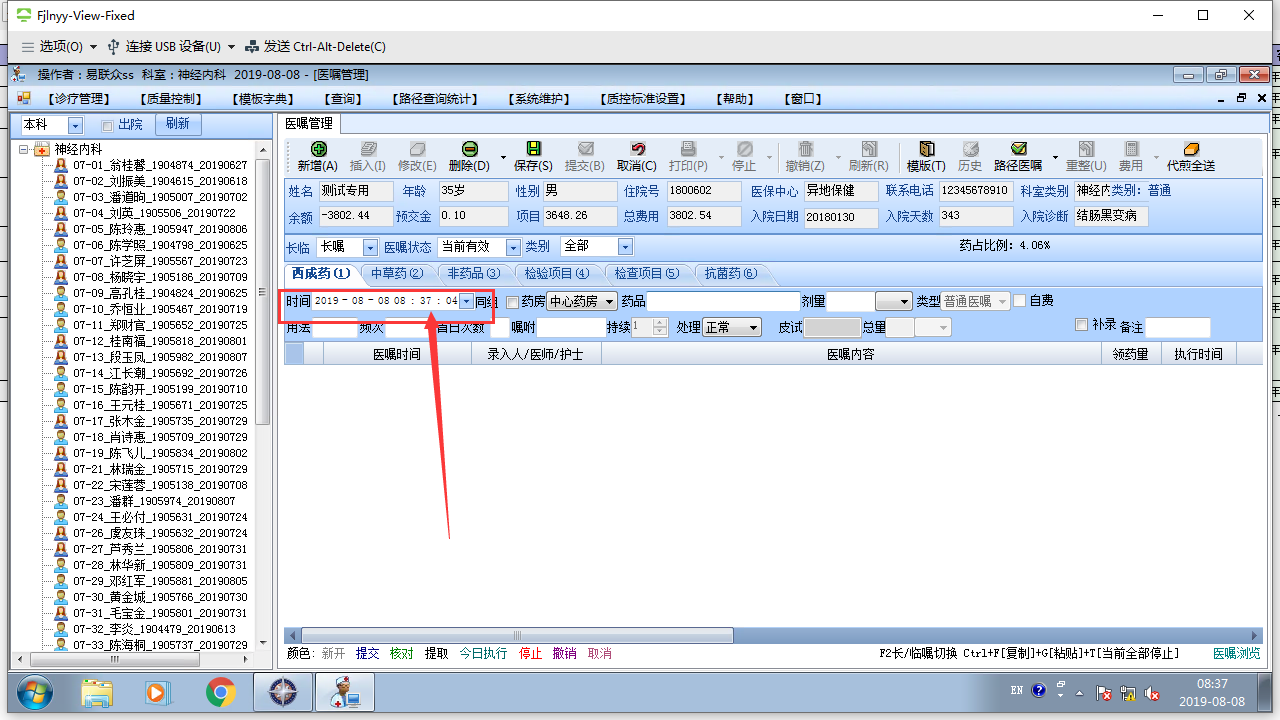
Task: Open the 历史 history icon
Action: coord(970,149)
